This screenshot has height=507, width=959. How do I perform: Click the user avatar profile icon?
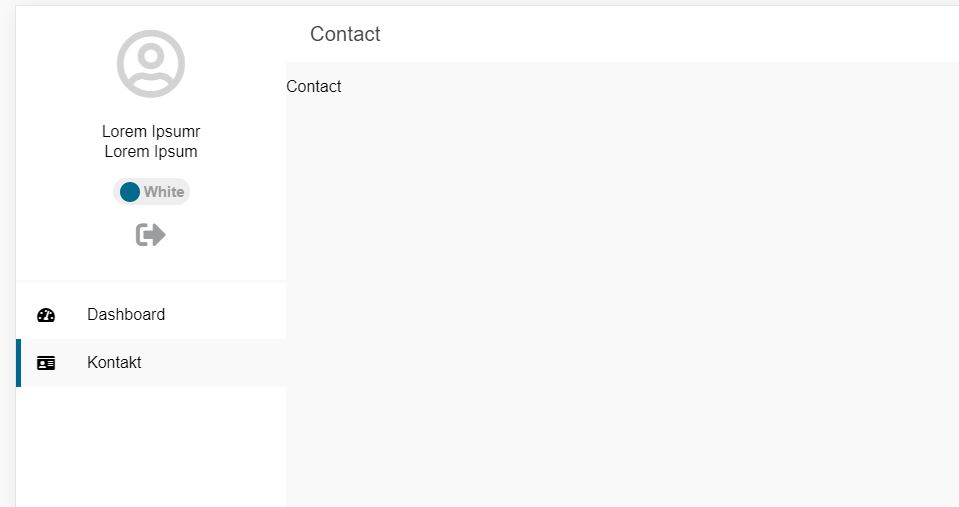[x=151, y=64]
